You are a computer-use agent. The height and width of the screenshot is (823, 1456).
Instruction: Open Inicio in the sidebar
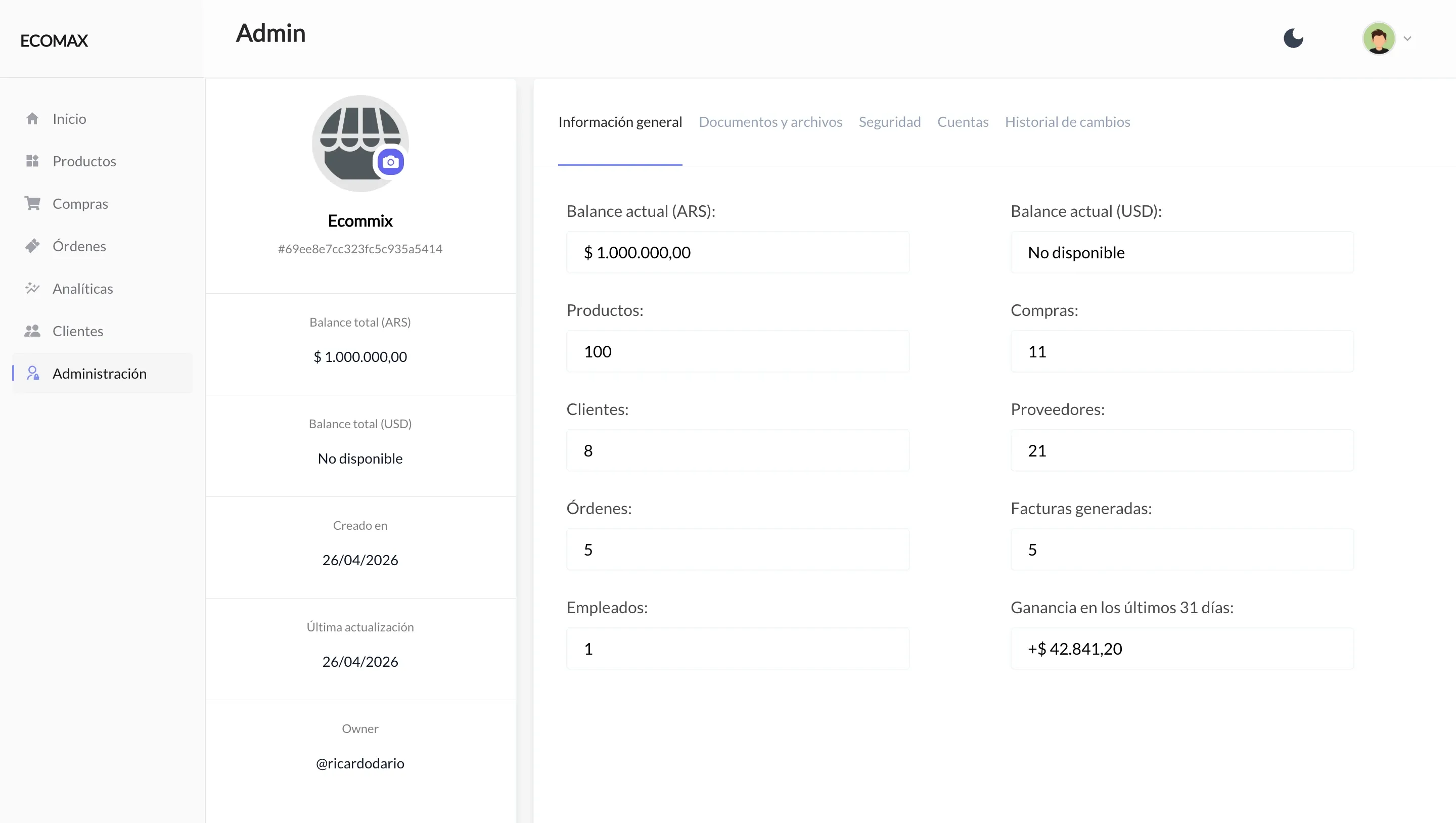coord(102,119)
